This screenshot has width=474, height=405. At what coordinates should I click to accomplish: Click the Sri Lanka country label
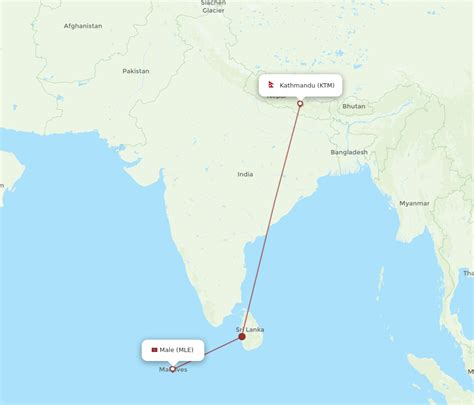[x=250, y=330]
